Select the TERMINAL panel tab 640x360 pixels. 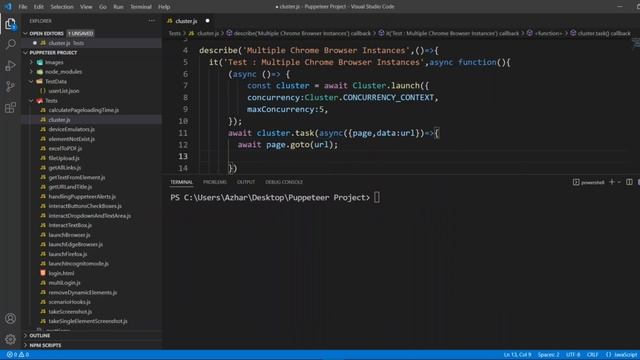click(x=182, y=182)
